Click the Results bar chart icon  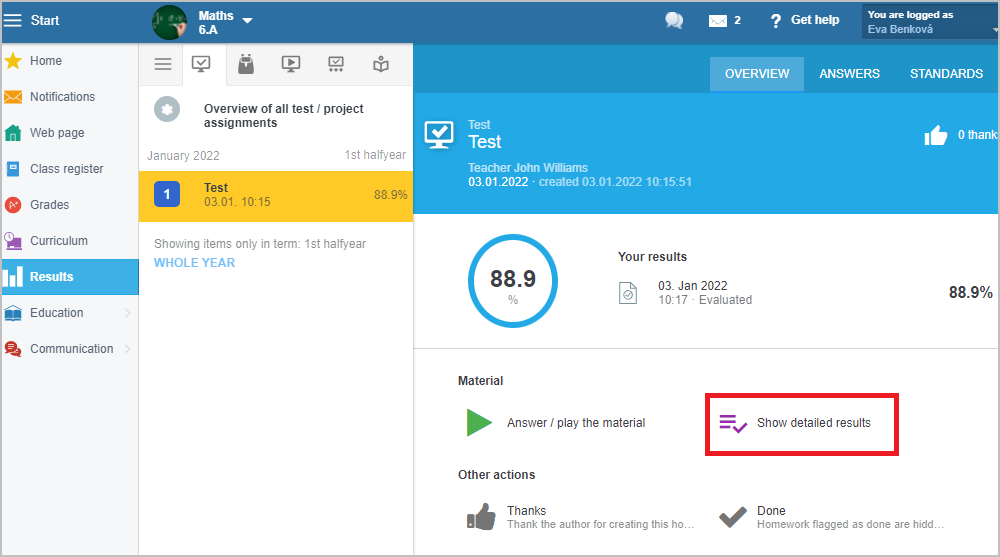tap(13, 277)
